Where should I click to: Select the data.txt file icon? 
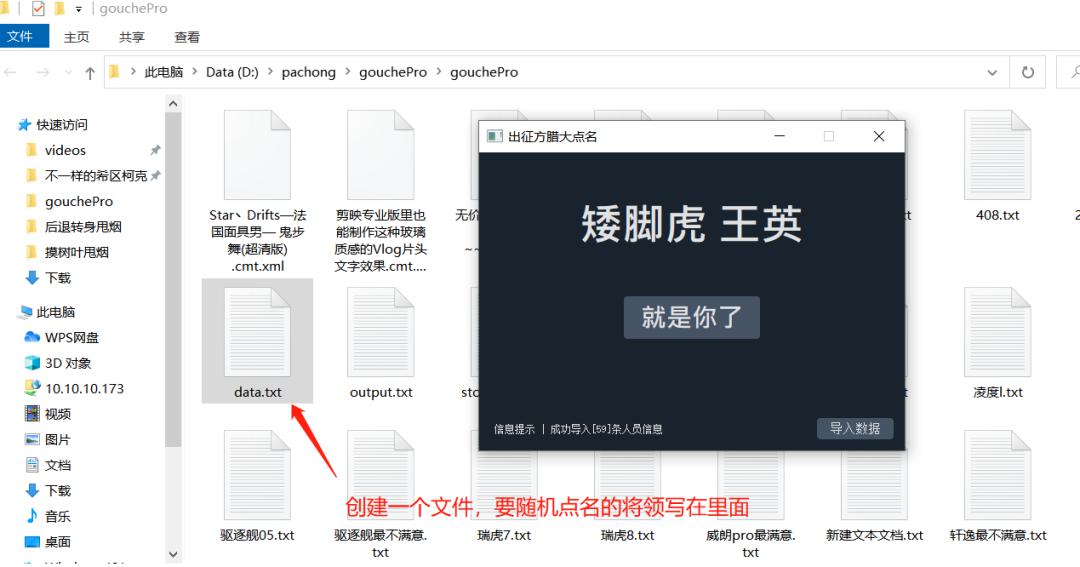(x=257, y=332)
